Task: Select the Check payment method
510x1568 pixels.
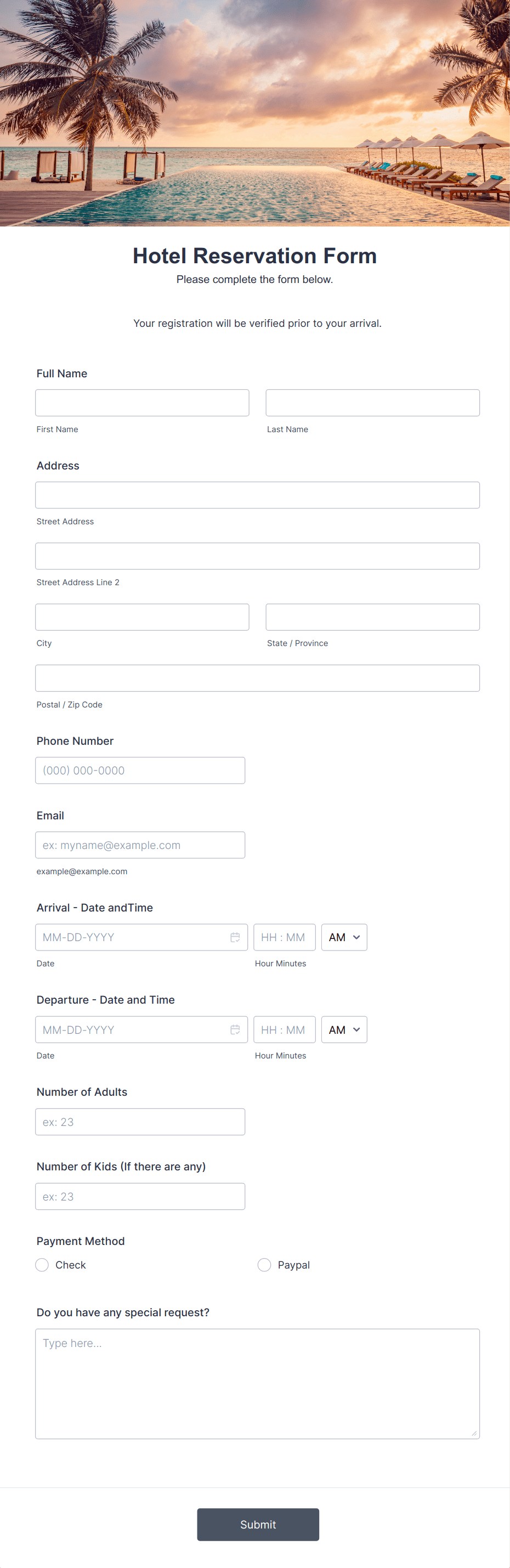Action: [x=42, y=1265]
